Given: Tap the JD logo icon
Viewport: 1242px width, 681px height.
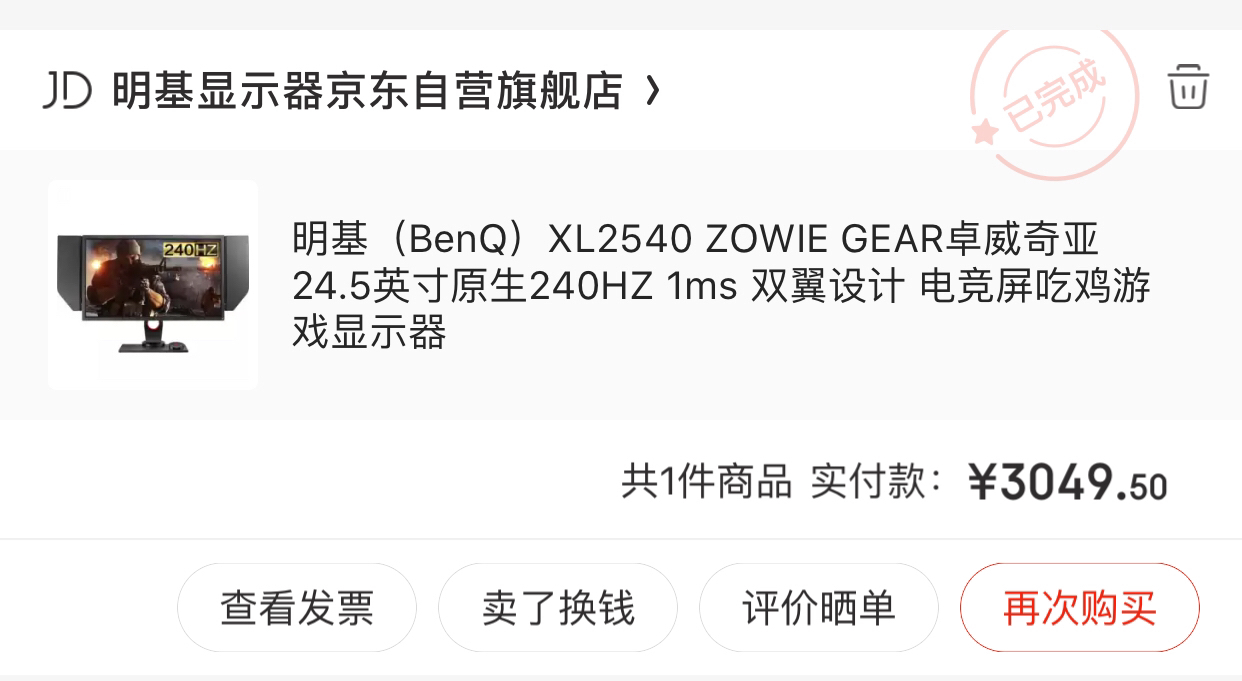Looking at the screenshot, I should click(x=67, y=90).
